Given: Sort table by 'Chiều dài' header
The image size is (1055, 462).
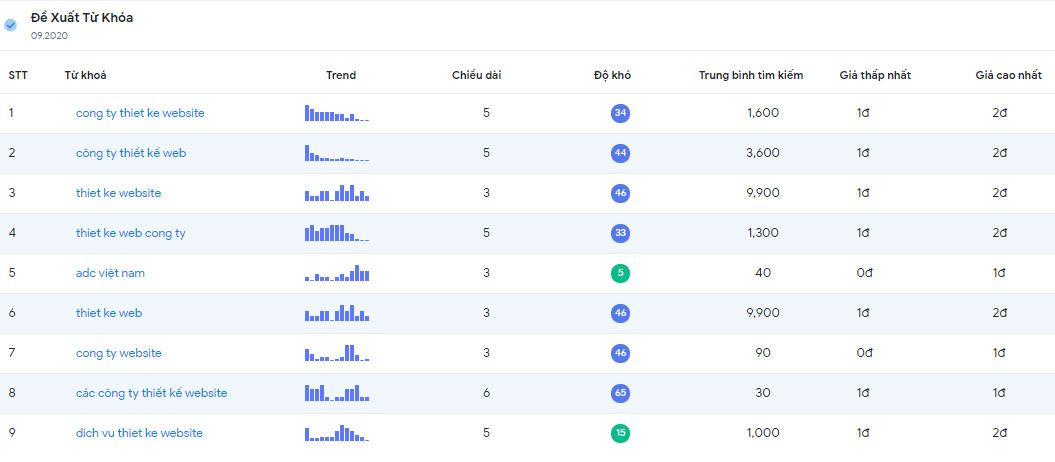Looking at the screenshot, I should click(x=476, y=75).
